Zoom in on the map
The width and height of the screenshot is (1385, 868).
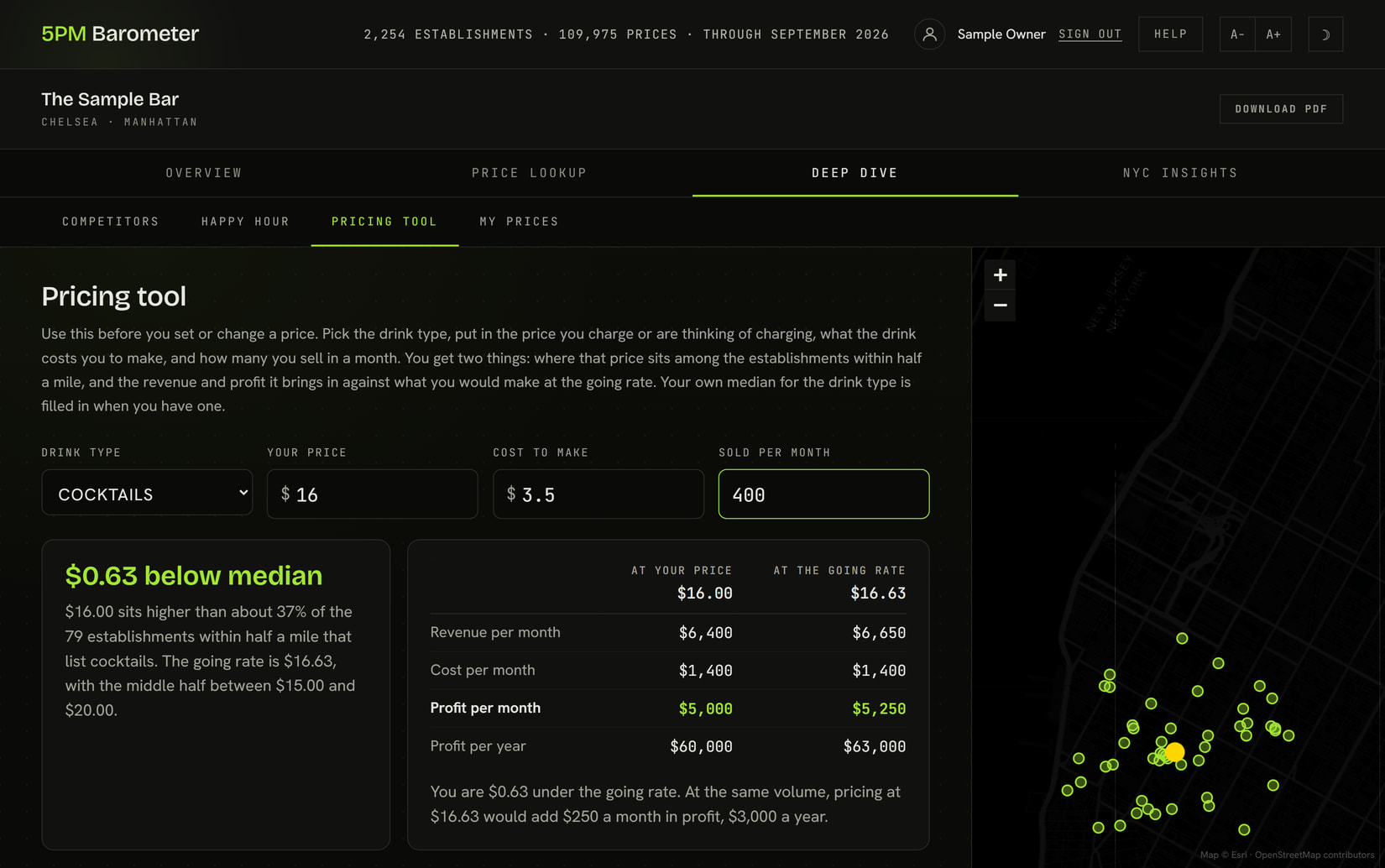(1000, 275)
